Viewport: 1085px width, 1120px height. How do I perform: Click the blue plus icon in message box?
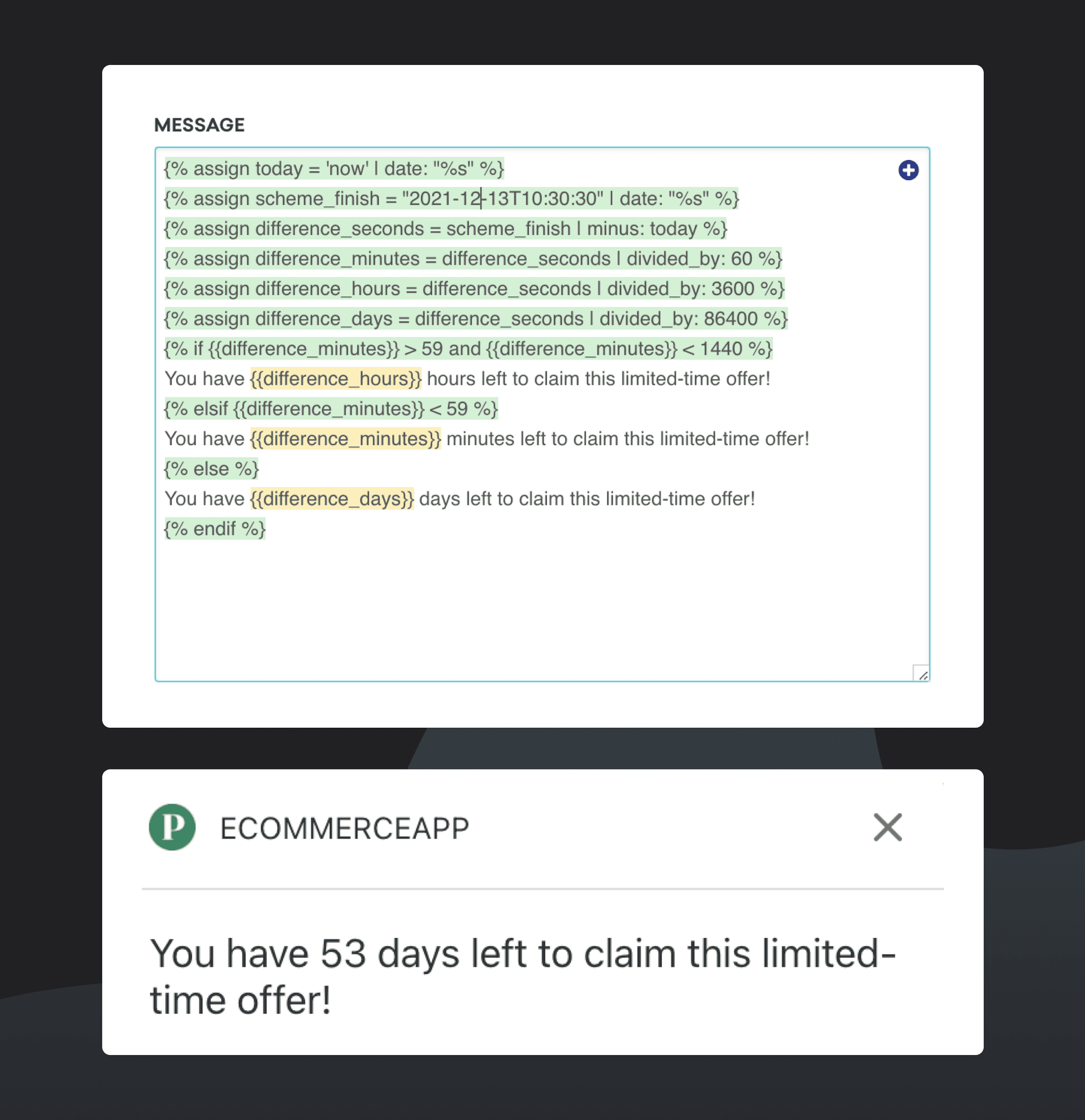[x=908, y=170]
